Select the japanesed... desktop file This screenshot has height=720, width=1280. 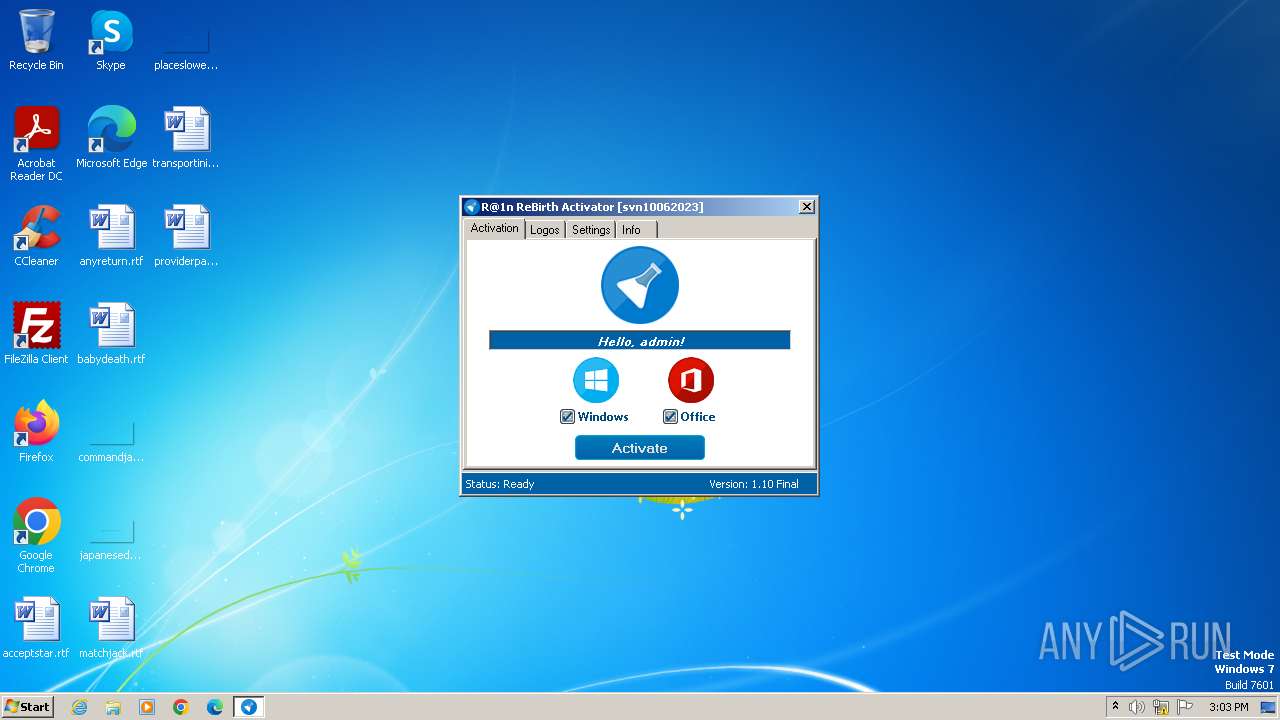(111, 531)
